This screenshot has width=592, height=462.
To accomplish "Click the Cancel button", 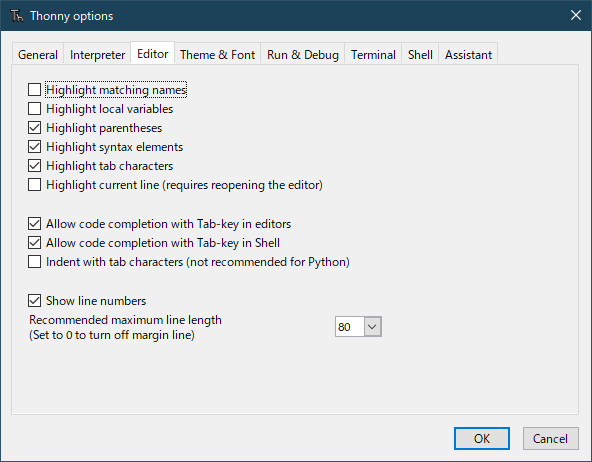I will pos(550,439).
